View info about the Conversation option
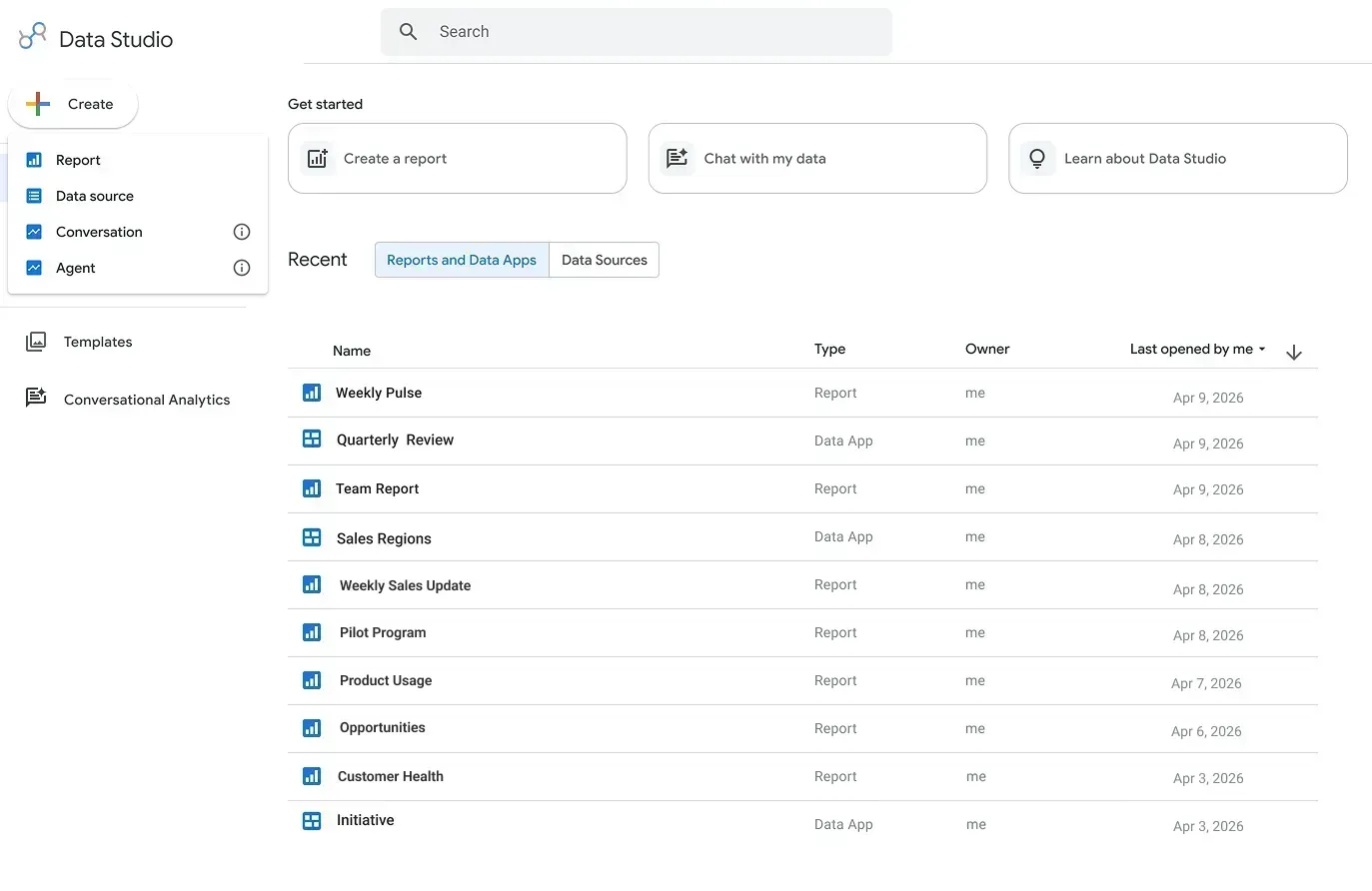The width and height of the screenshot is (1372, 891). (x=241, y=231)
